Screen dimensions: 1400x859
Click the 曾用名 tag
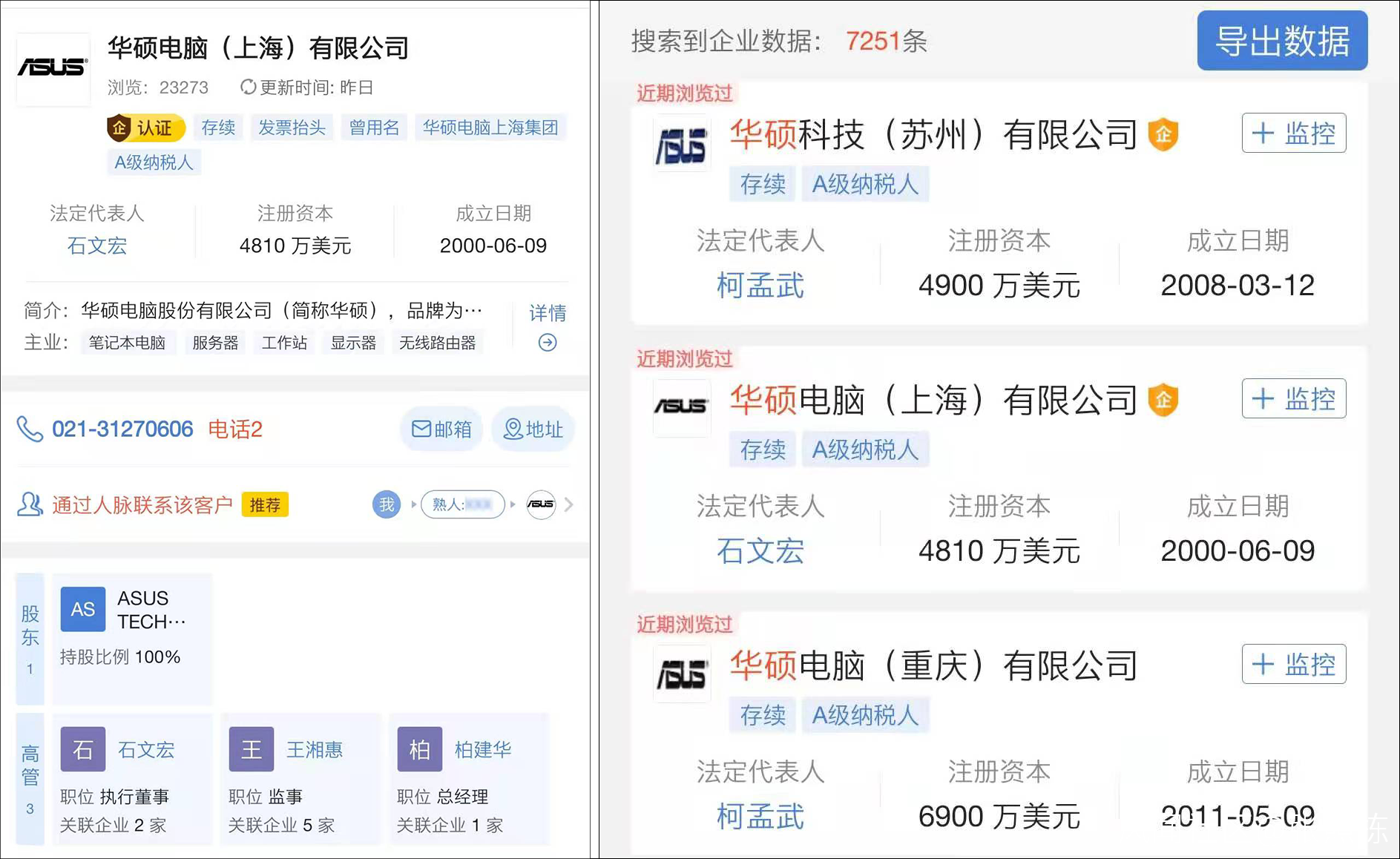point(374,128)
